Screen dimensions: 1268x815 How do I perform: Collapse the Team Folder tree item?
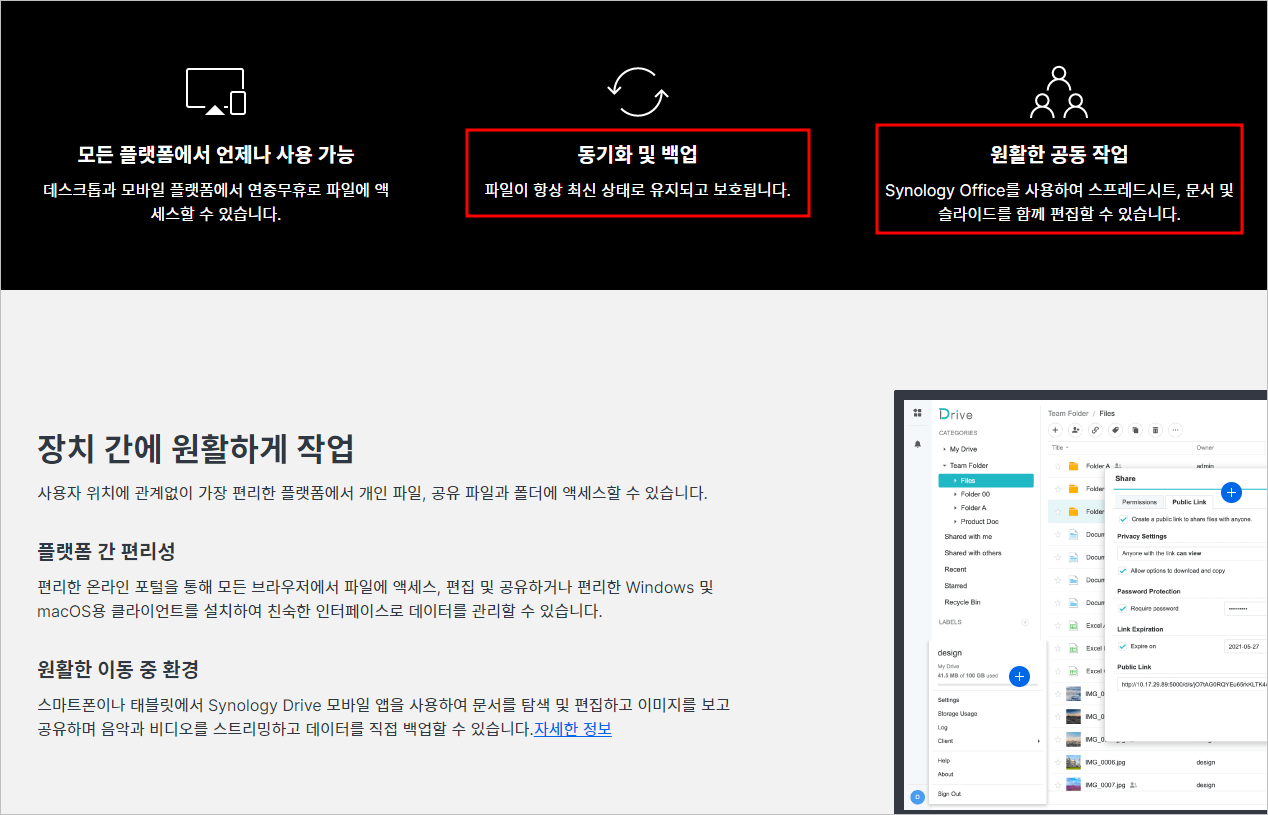[x=945, y=465]
